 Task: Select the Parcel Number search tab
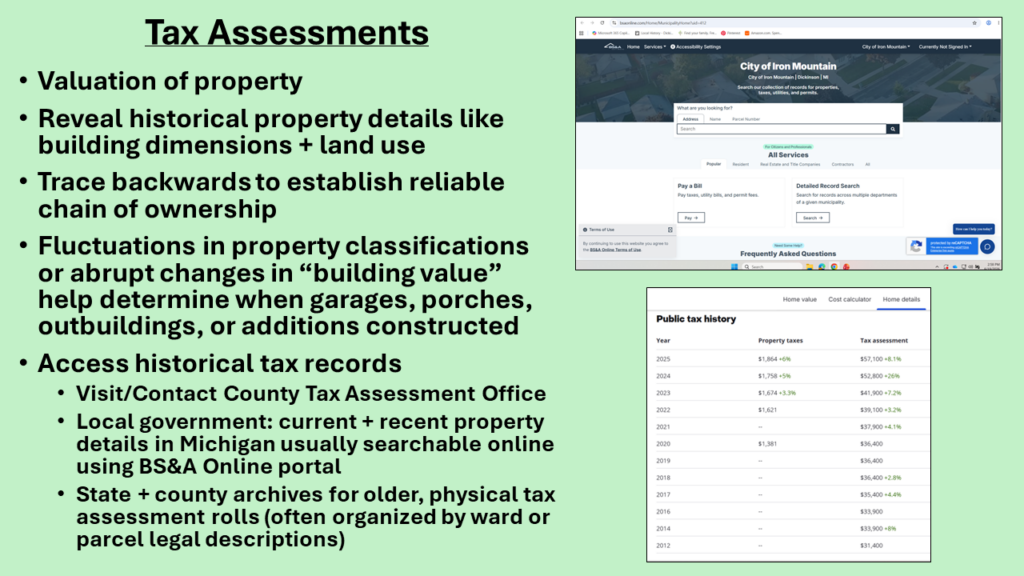pyautogui.click(x=746, y=119)
